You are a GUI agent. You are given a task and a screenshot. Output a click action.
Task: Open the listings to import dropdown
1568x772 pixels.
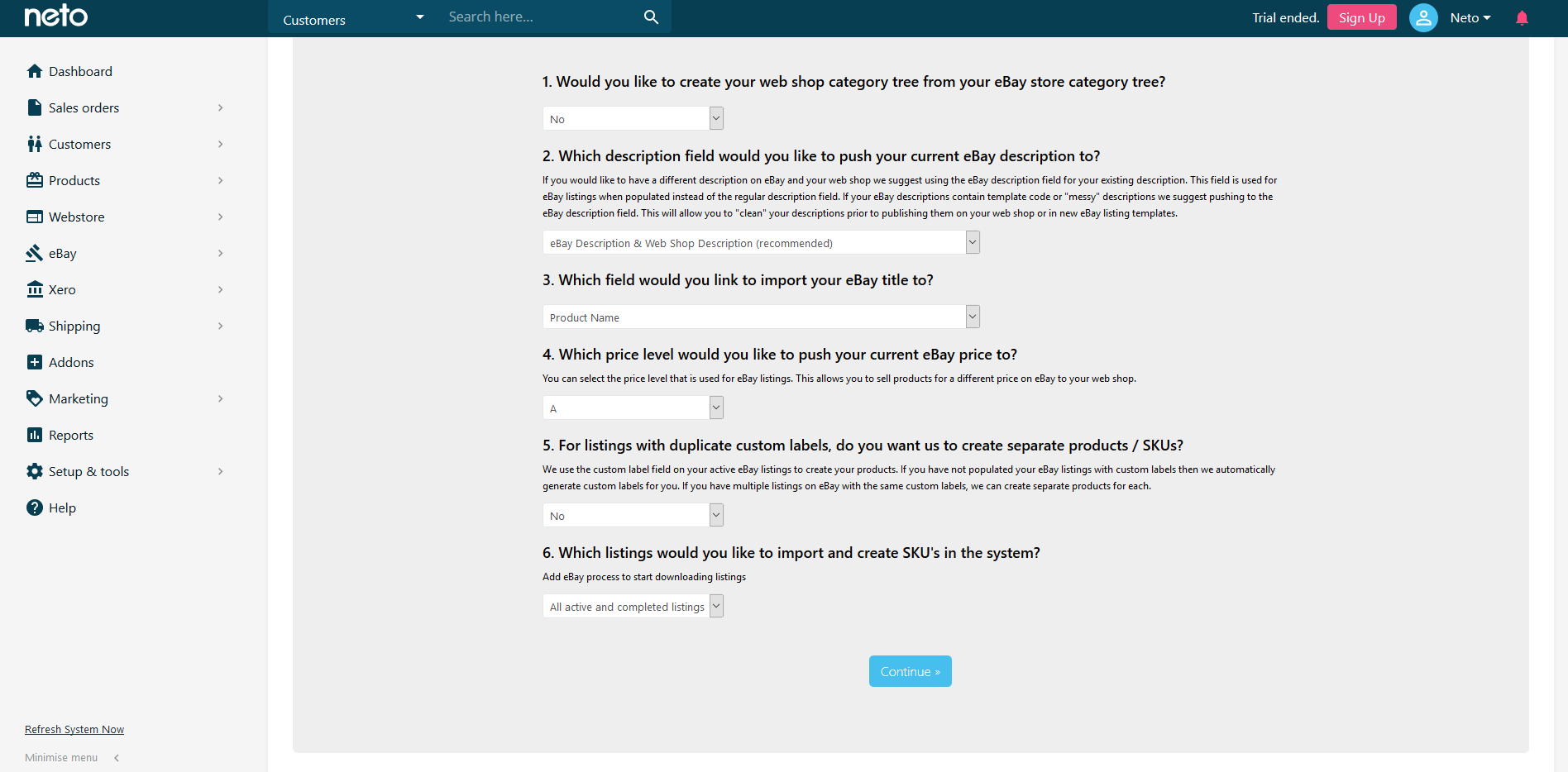(x=633, y=606)
